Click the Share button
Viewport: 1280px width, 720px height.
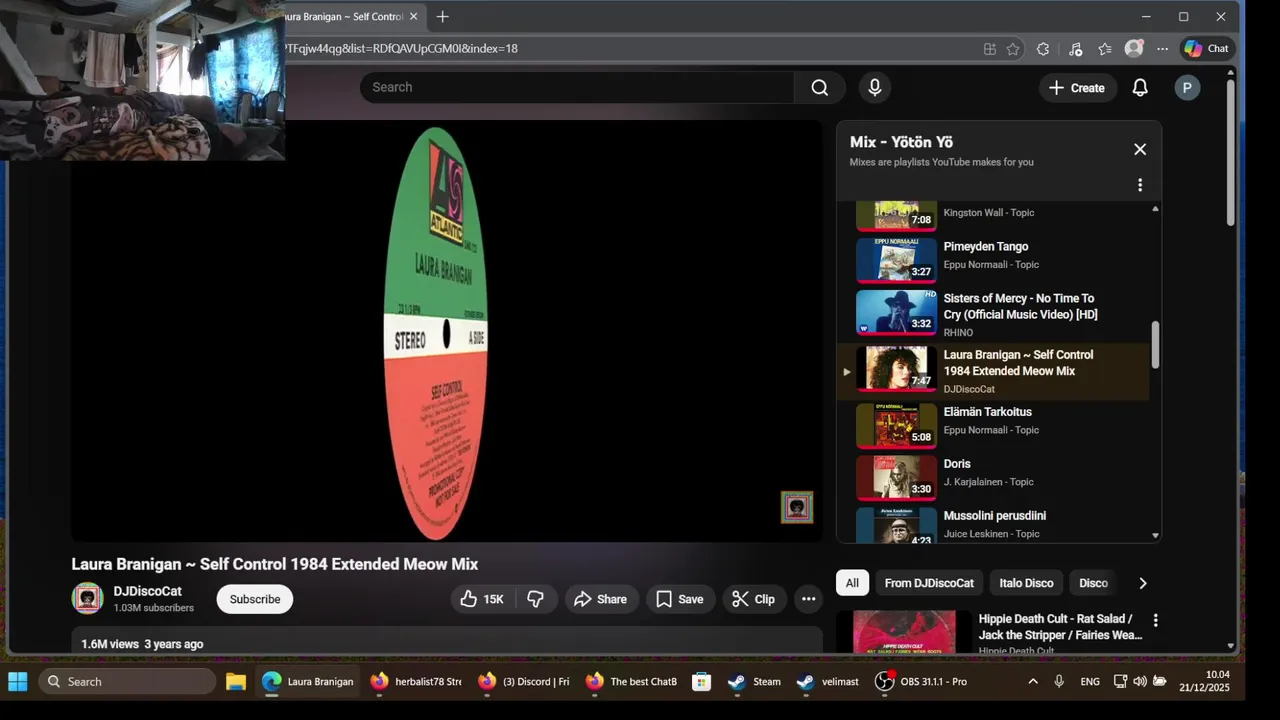click(601, 599)
